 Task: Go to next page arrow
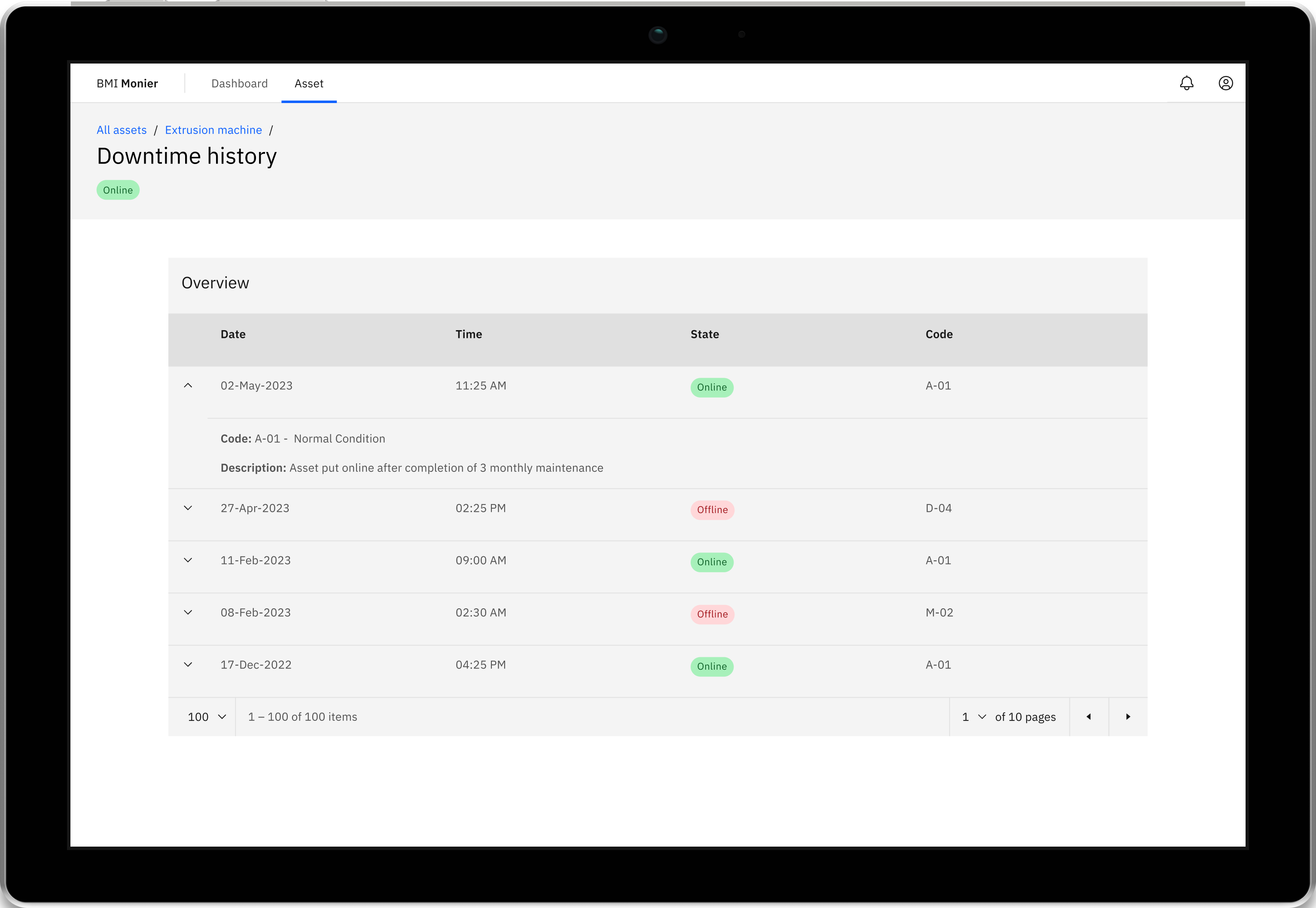tap(1127, 717)
